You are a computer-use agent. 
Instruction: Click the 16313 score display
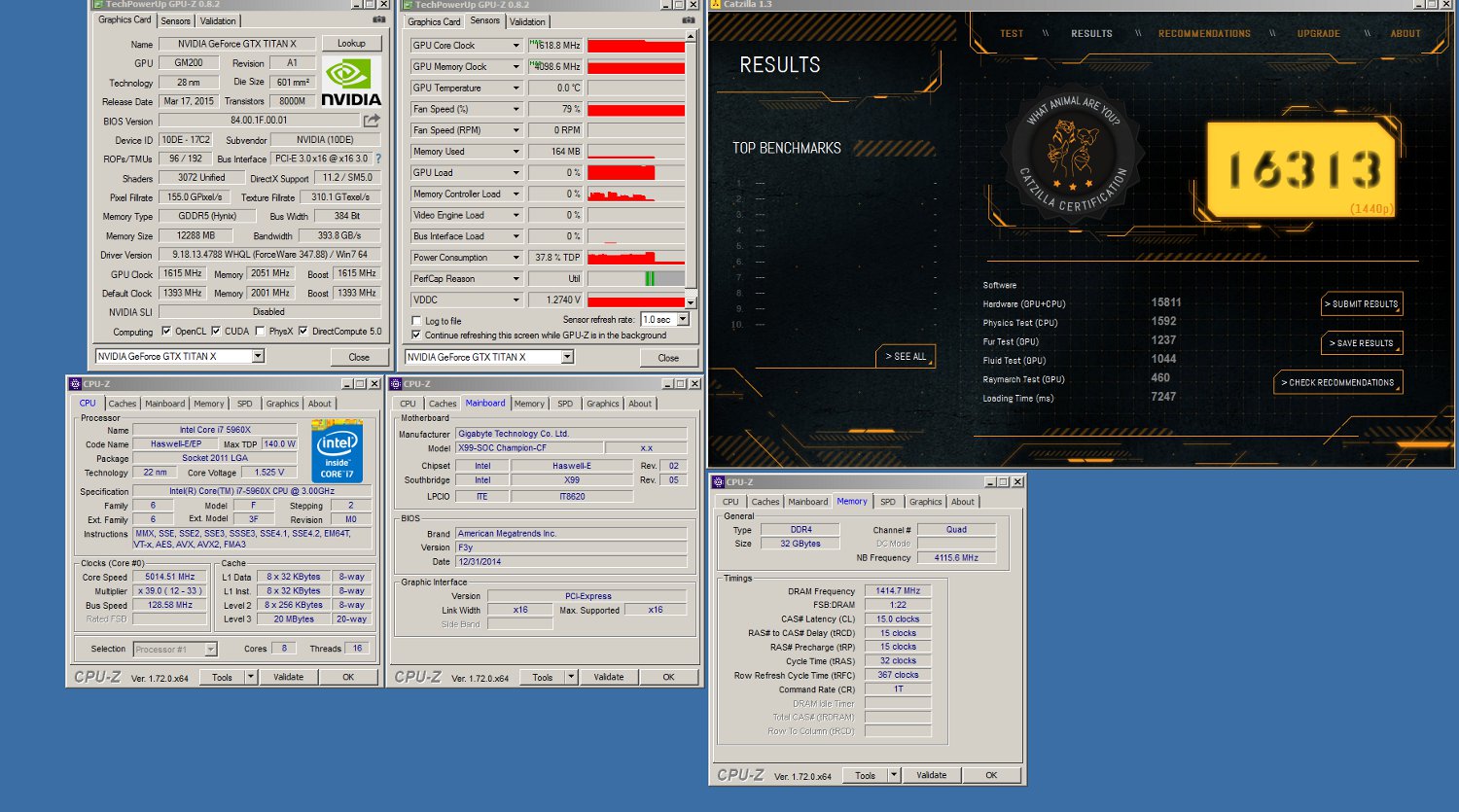coord(1301,169)
